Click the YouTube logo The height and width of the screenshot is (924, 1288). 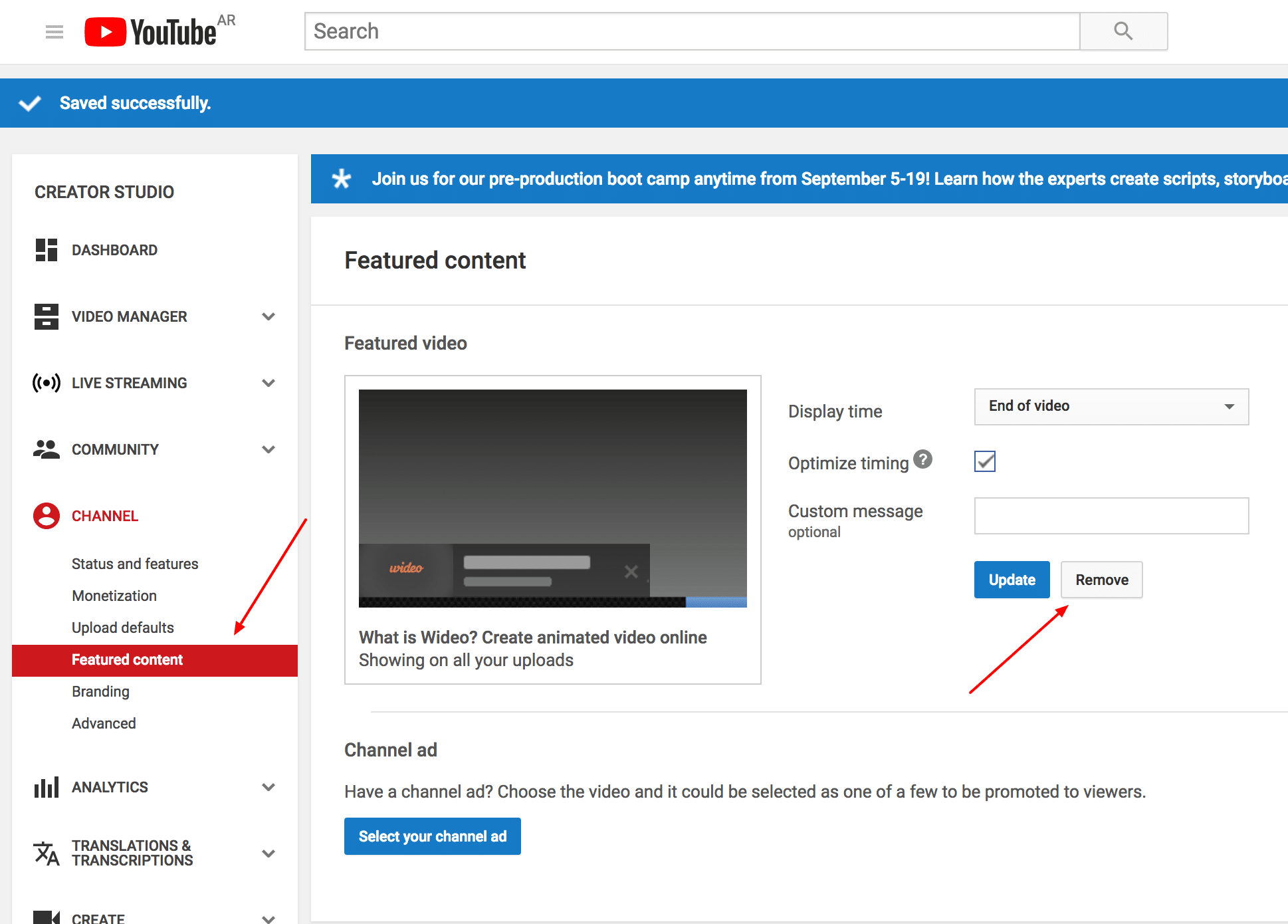[x=152, y=32]
